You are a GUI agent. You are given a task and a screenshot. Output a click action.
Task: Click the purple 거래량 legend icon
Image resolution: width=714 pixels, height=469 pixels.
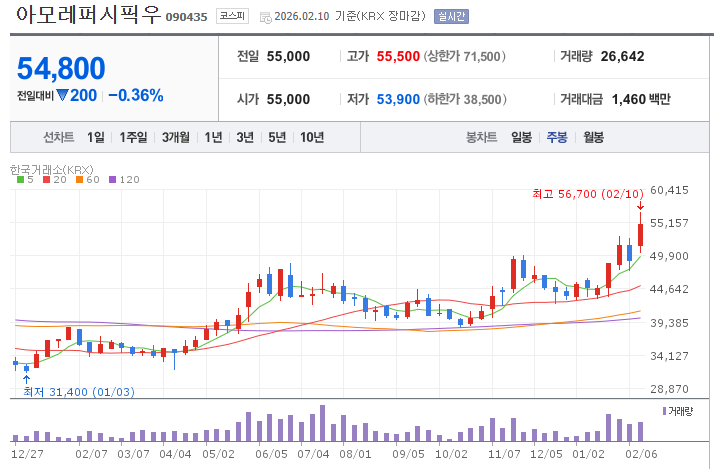coord(664,411)
